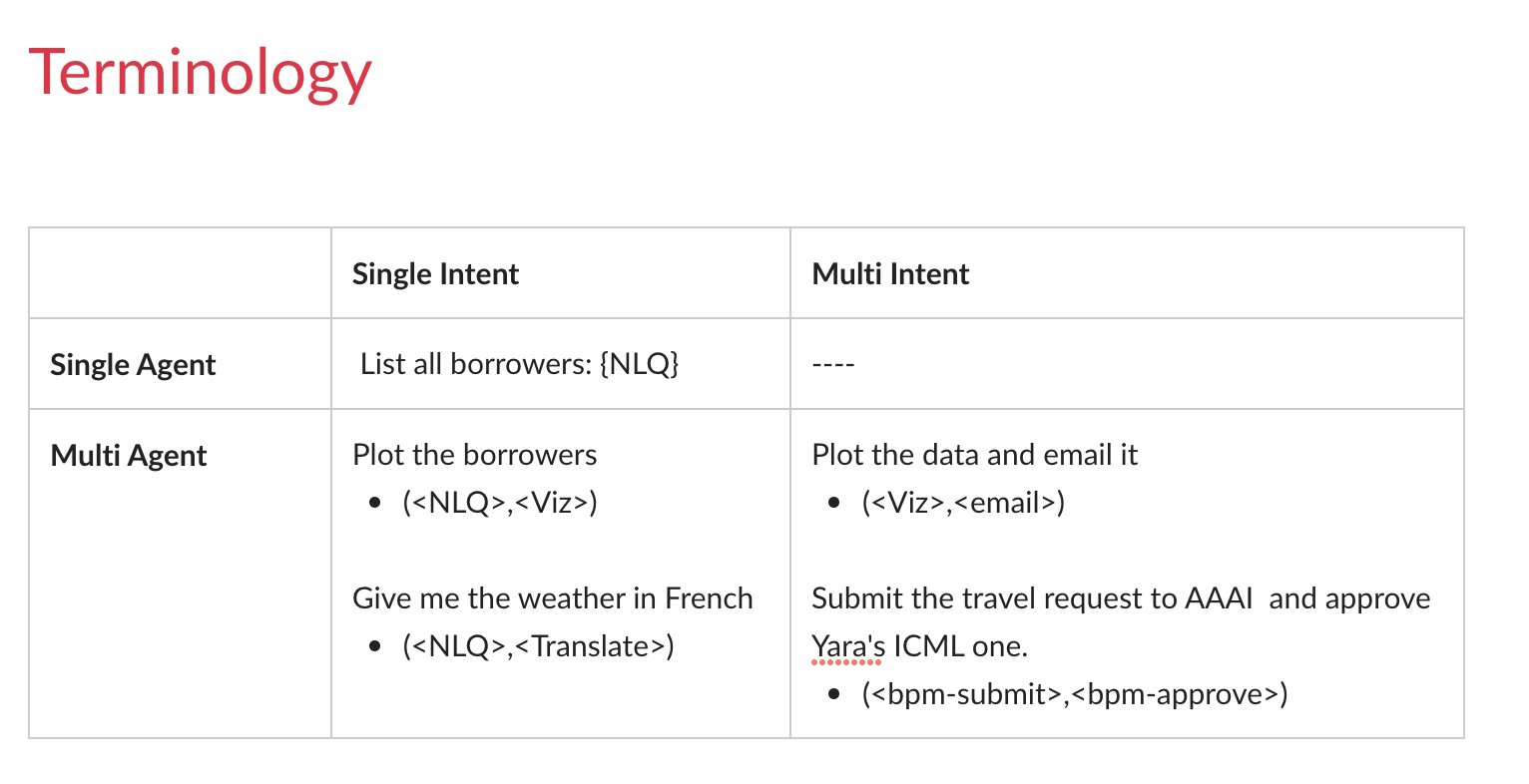Select the Single Intent column header

435,274
